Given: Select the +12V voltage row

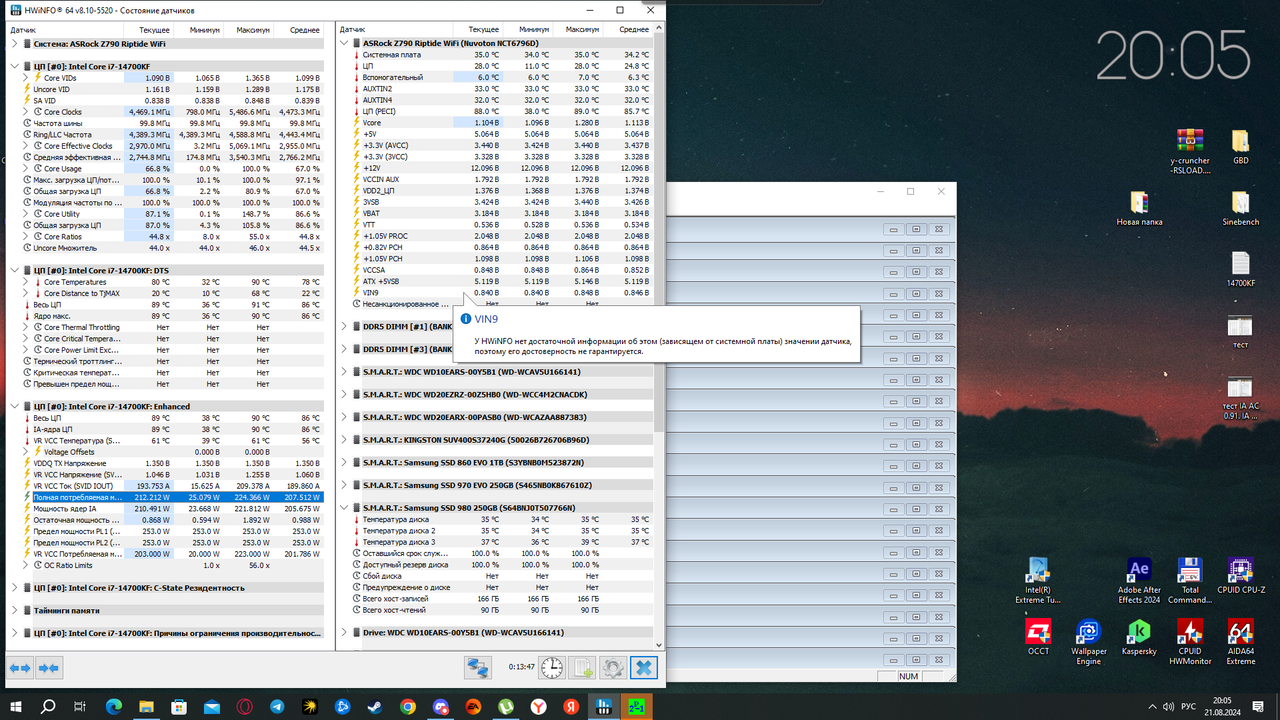Looking at the screenshot, I should (495, 167).
